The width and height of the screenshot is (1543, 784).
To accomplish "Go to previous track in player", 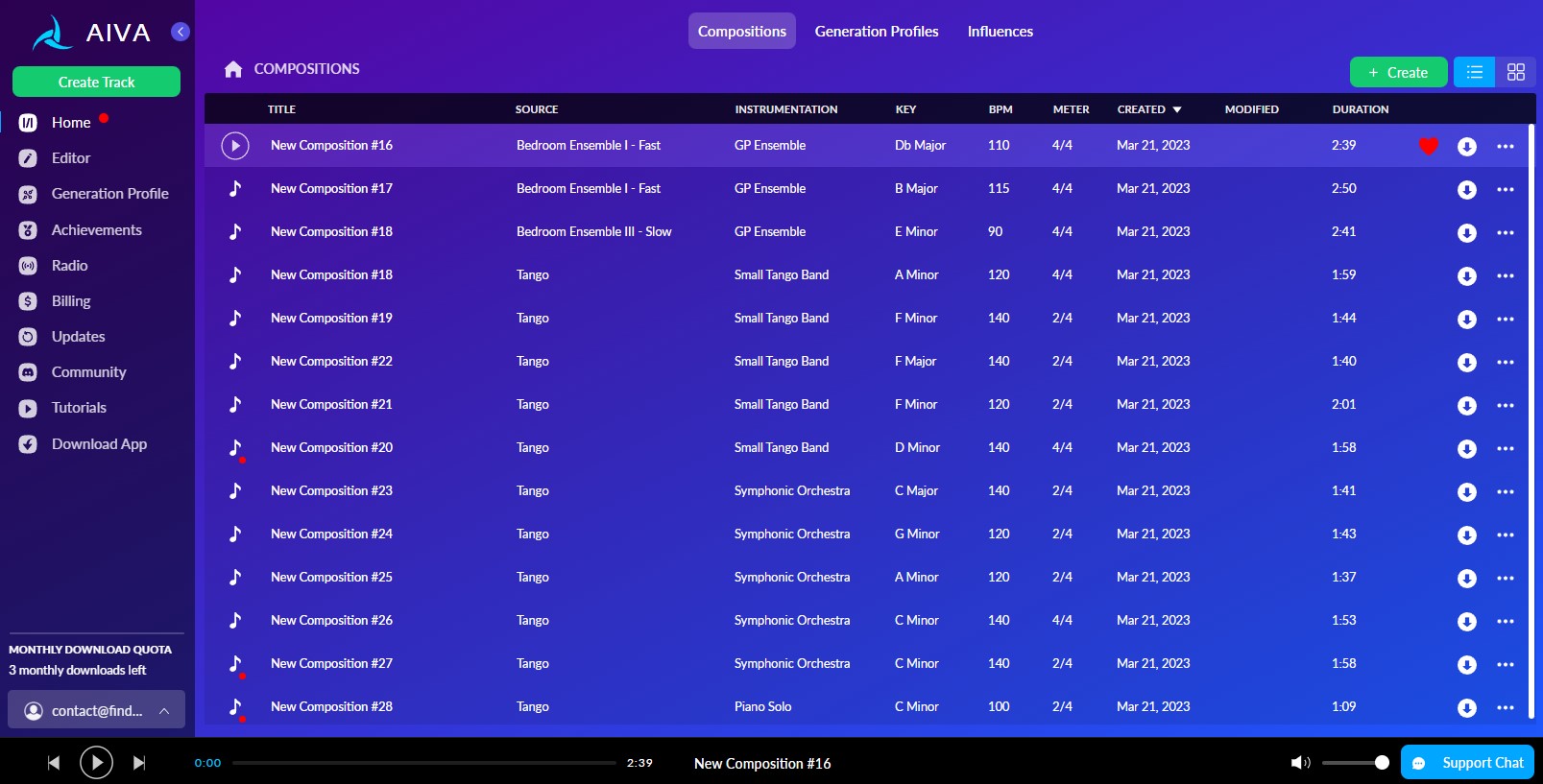I will coord(54,763).
